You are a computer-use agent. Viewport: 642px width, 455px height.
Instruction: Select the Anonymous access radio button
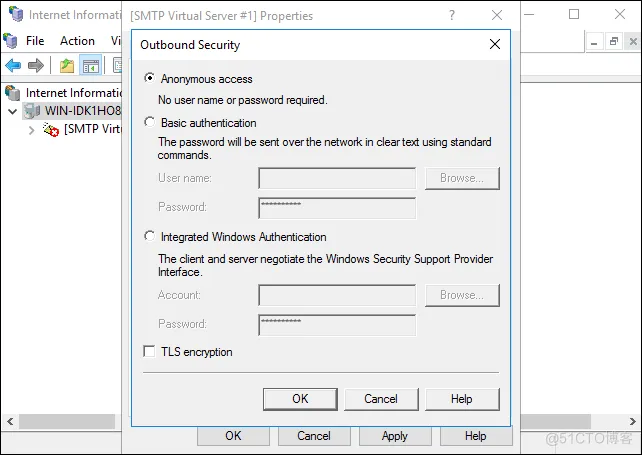[x=150, y=78]
